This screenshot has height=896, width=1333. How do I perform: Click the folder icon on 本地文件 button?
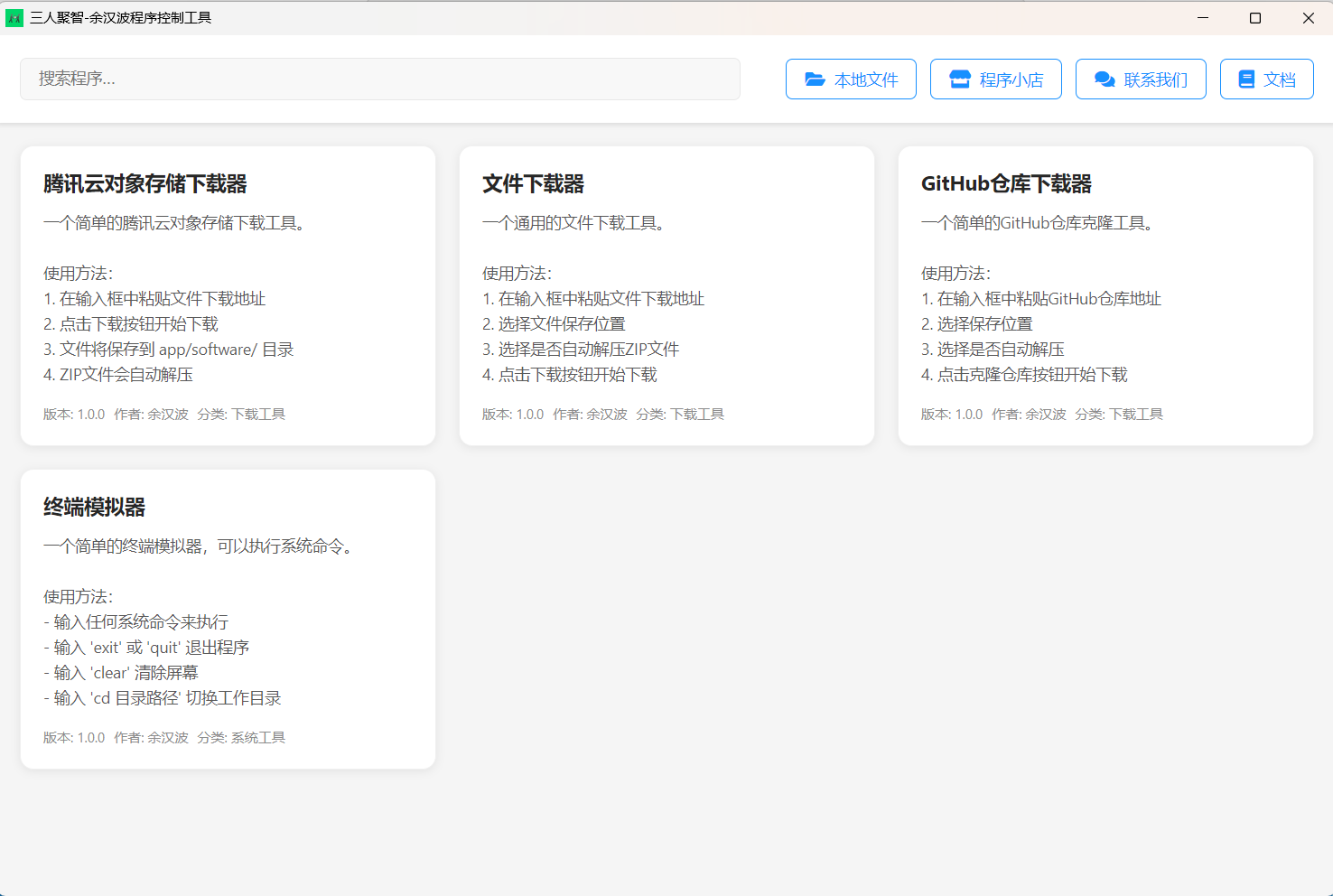click(x=815, y=79)
